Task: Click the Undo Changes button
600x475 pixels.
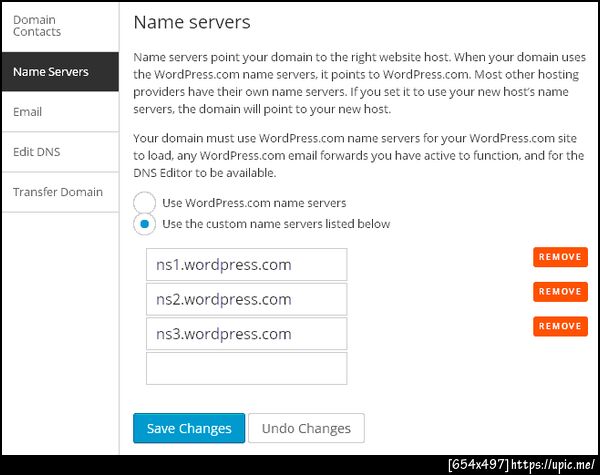Action: pos(306,428)
